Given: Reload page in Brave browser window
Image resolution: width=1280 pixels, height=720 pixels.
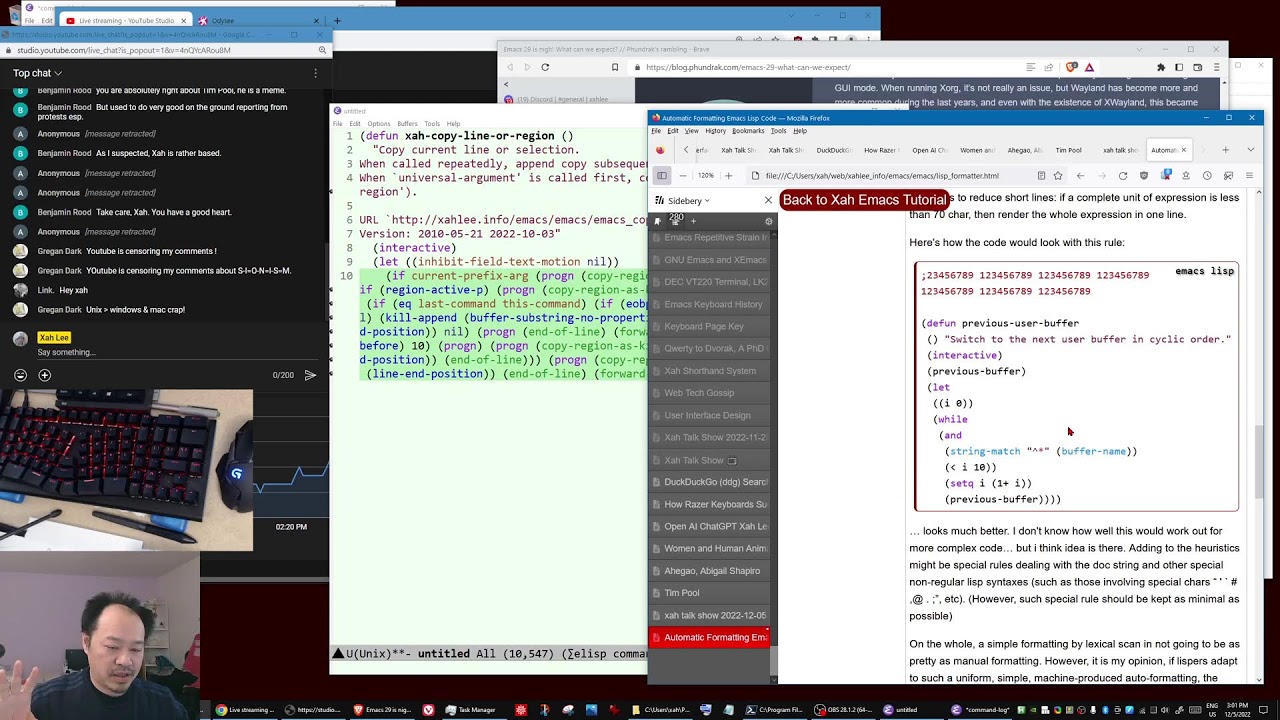Looking at the screenshot, I should click(545, 67).
